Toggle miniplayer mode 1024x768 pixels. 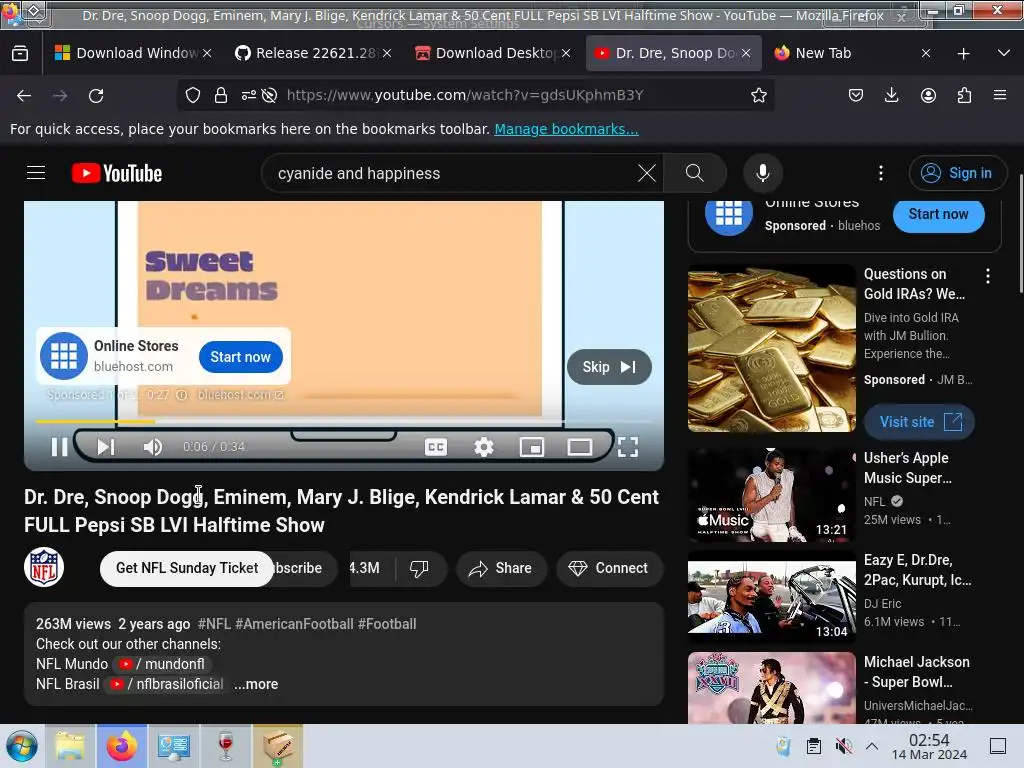[x=532, y=447]
